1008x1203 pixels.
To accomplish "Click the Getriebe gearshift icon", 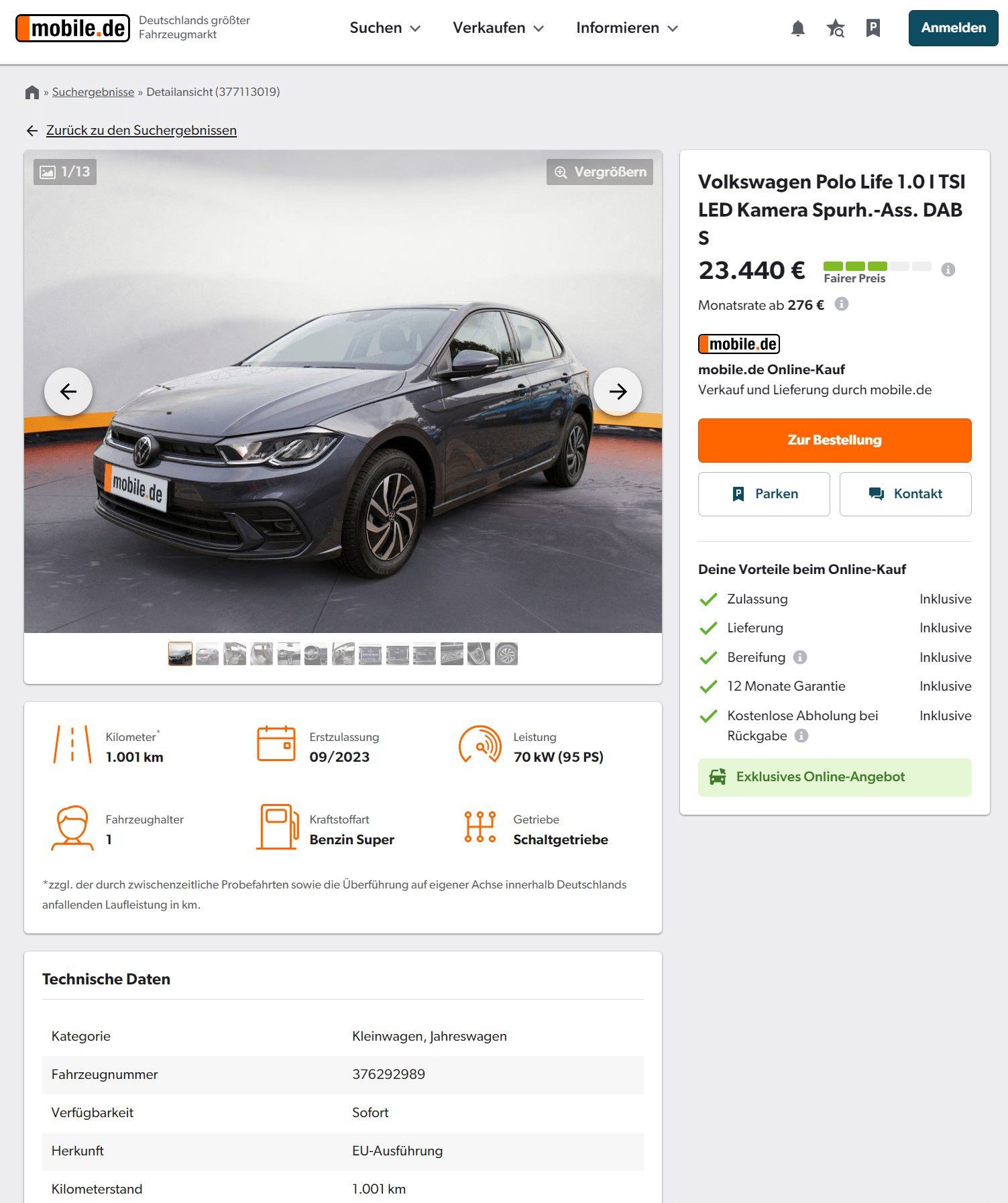I will click(480, 827).
